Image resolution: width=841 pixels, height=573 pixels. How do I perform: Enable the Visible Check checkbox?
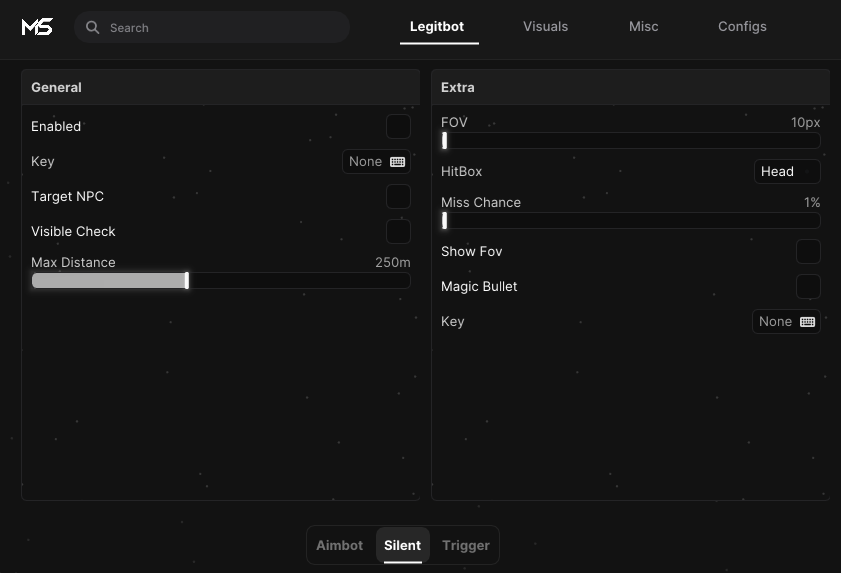pos(399,232)
